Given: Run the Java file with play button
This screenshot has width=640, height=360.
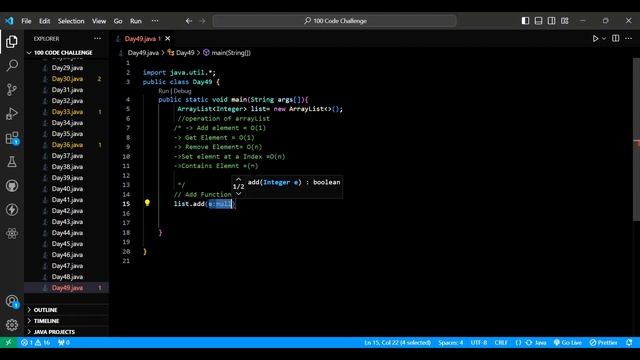Looking at the screenshot, I should coord(595,38).
